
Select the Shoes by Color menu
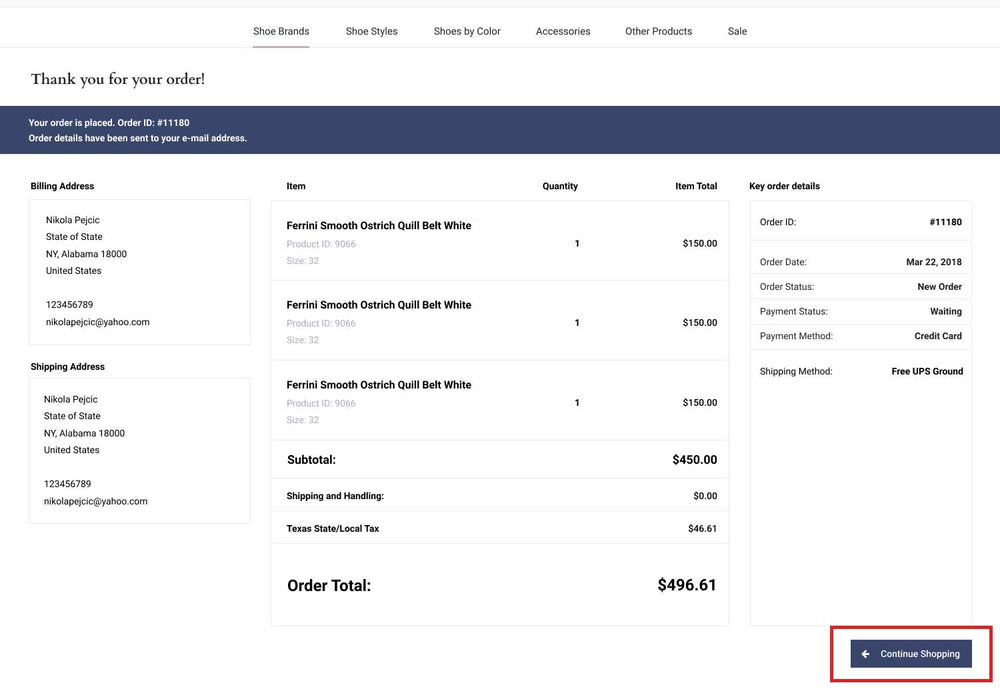(x=467, y=31)
